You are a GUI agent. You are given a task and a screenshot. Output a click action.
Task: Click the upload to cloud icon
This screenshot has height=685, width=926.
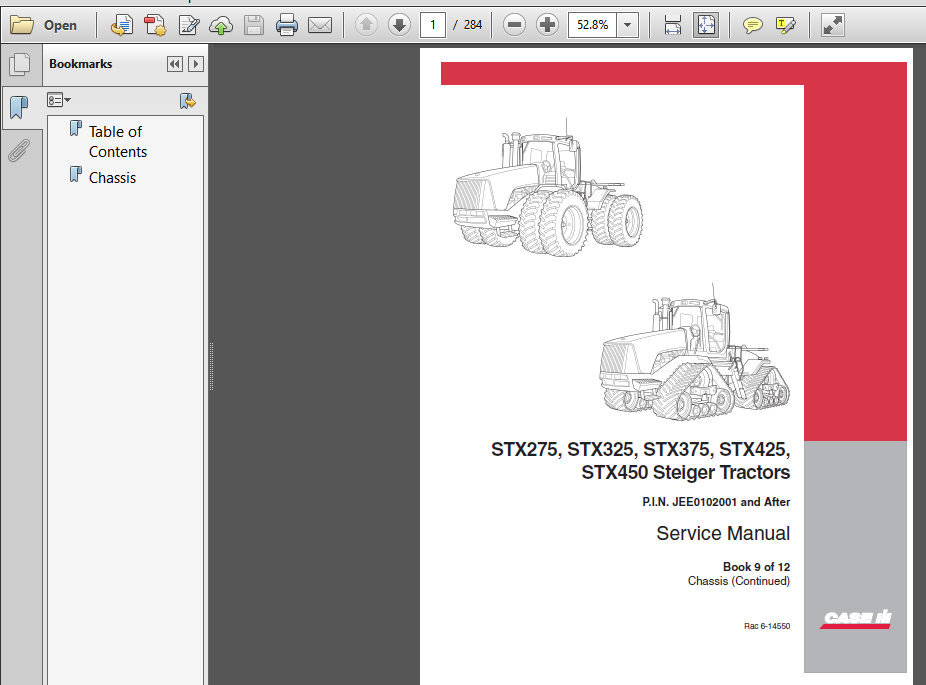tap(221, 25)
